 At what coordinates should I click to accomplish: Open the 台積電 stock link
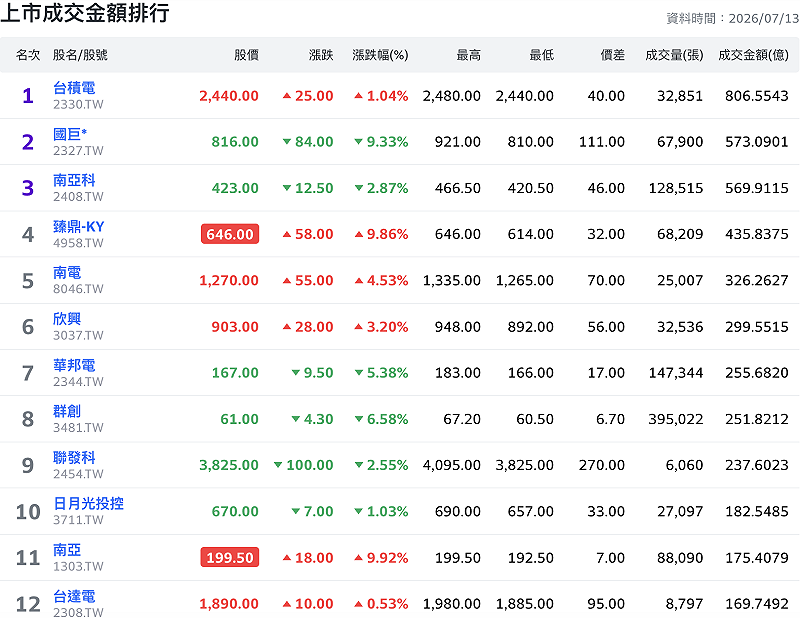pos(74,88)
